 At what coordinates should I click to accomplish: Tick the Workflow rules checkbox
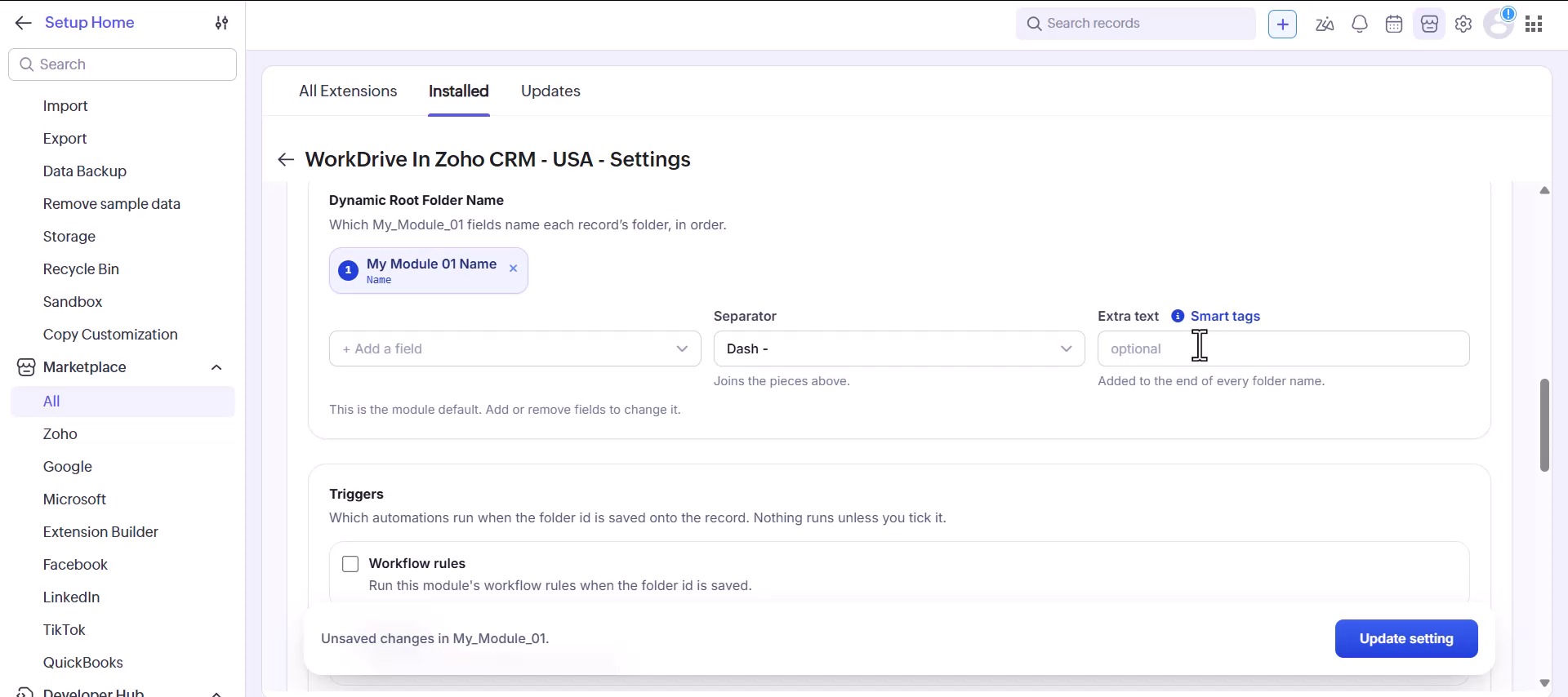350,564
